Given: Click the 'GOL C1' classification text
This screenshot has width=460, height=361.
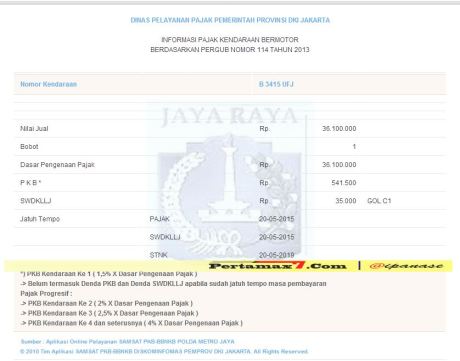Looking at the screenshot, I should tap(379, 201).
